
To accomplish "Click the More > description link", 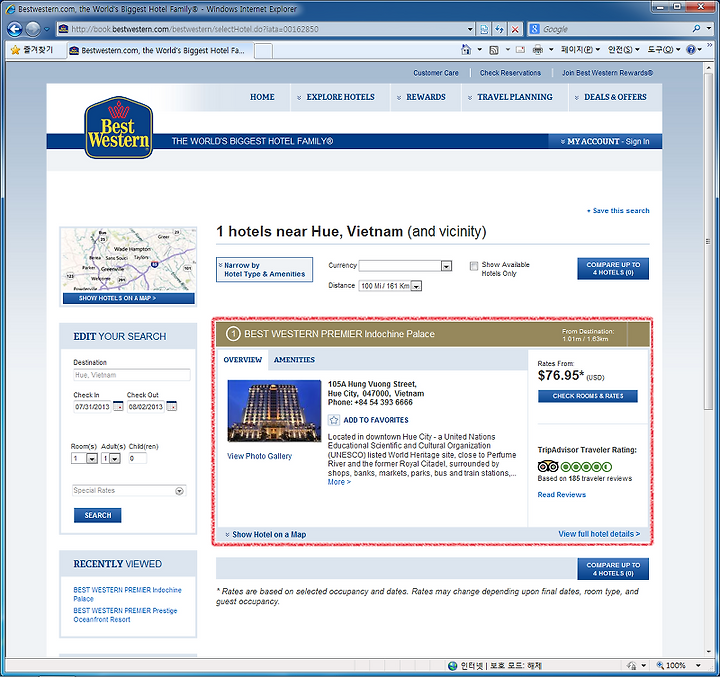I will coord(339,482).
